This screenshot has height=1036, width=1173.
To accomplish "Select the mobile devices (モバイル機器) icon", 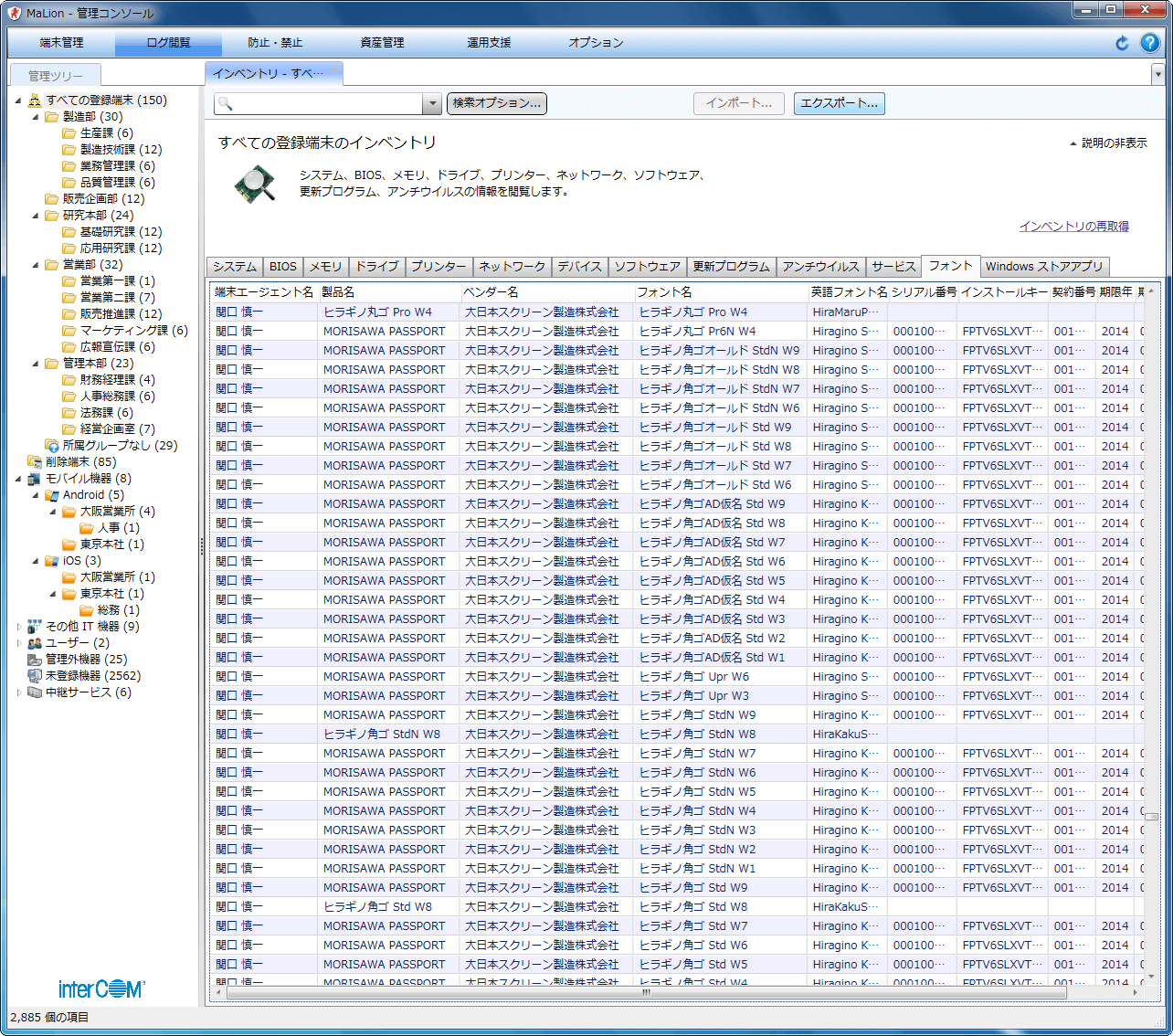I will (x=35, y=479).
